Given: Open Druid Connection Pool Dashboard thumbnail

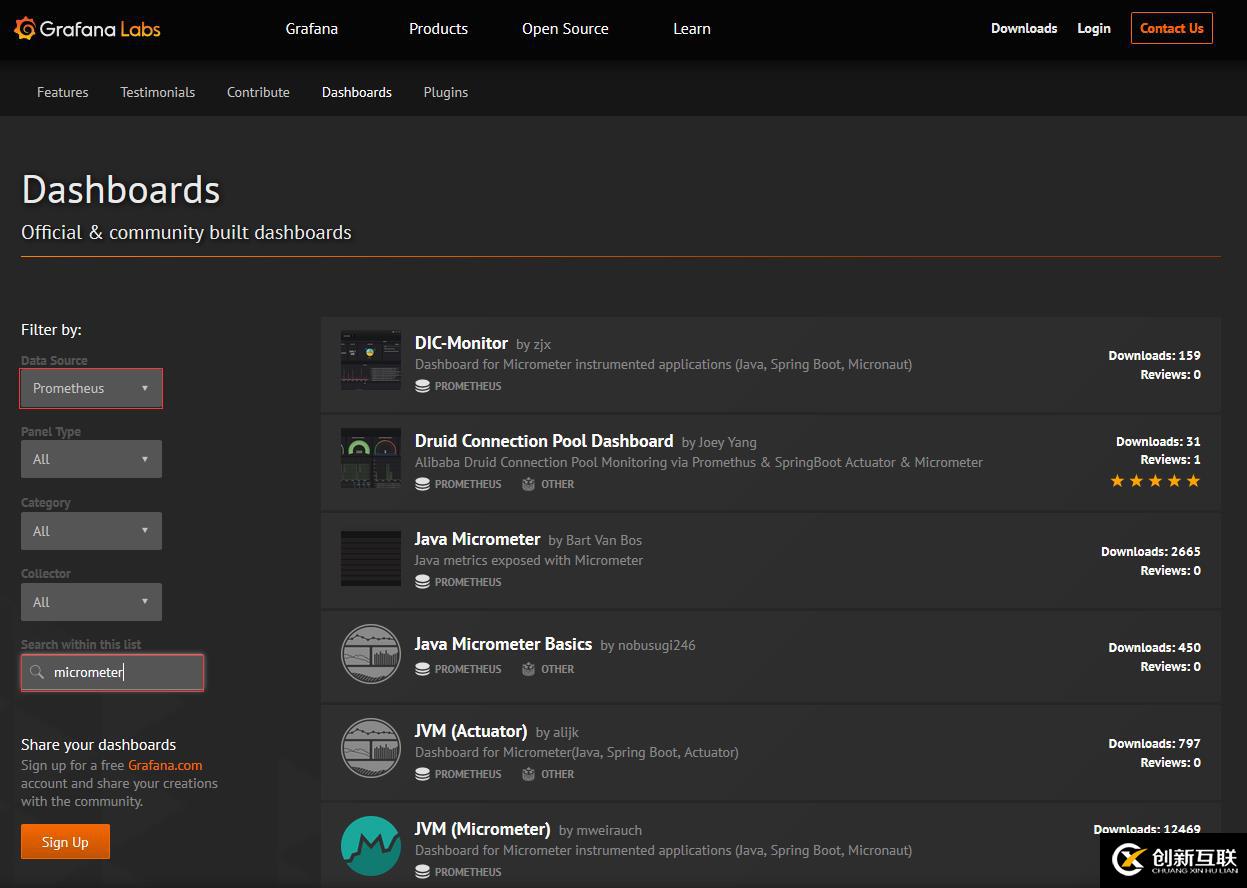Looking at the screenshot, I should tap(370, 458).
